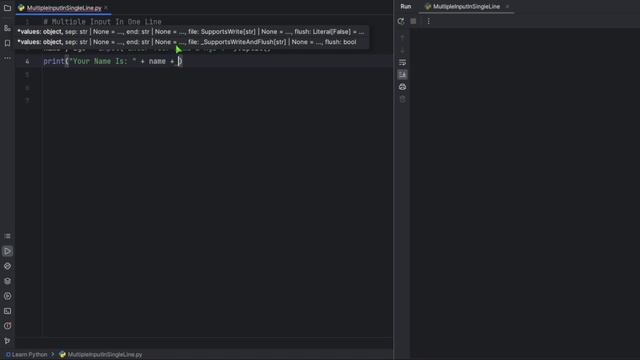Open the Terminal tool window

click(7, 311)
